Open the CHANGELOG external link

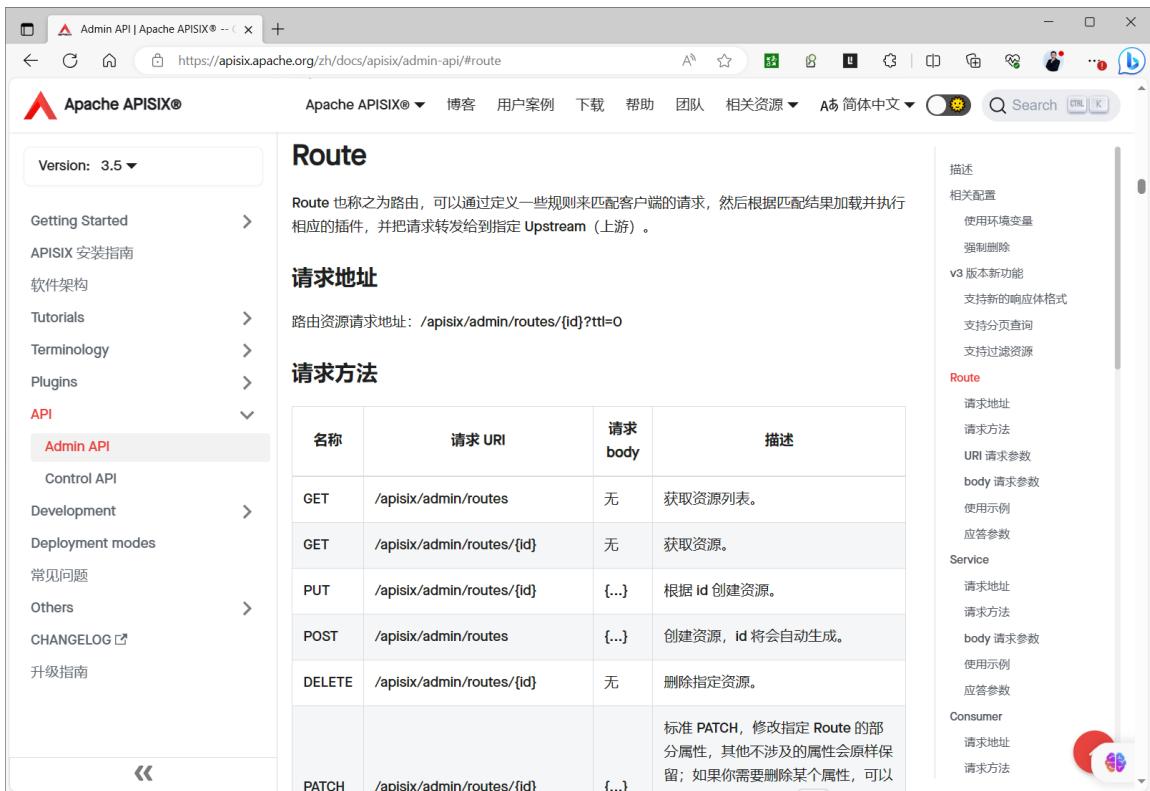click(79, 640)
